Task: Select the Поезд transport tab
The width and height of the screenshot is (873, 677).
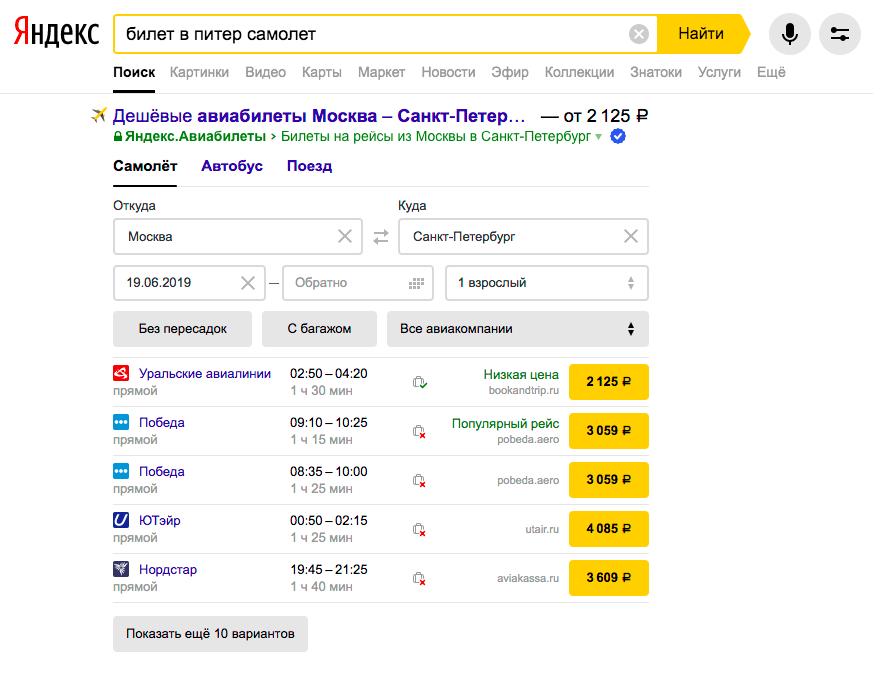Action: 310,166
